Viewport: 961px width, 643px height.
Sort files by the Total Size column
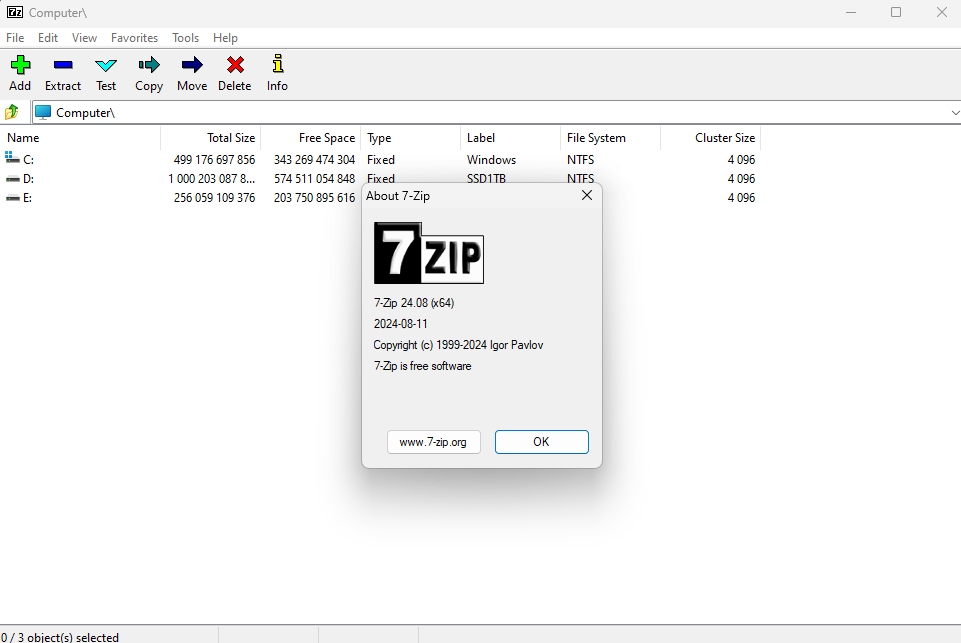pos(232,137)
